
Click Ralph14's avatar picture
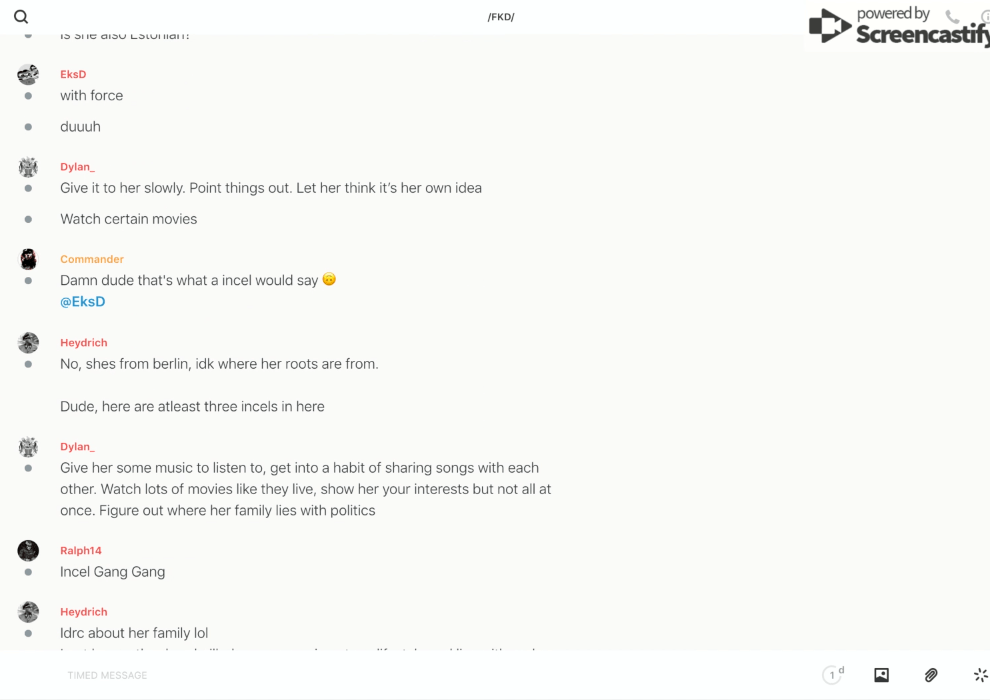tap(28, 550)
